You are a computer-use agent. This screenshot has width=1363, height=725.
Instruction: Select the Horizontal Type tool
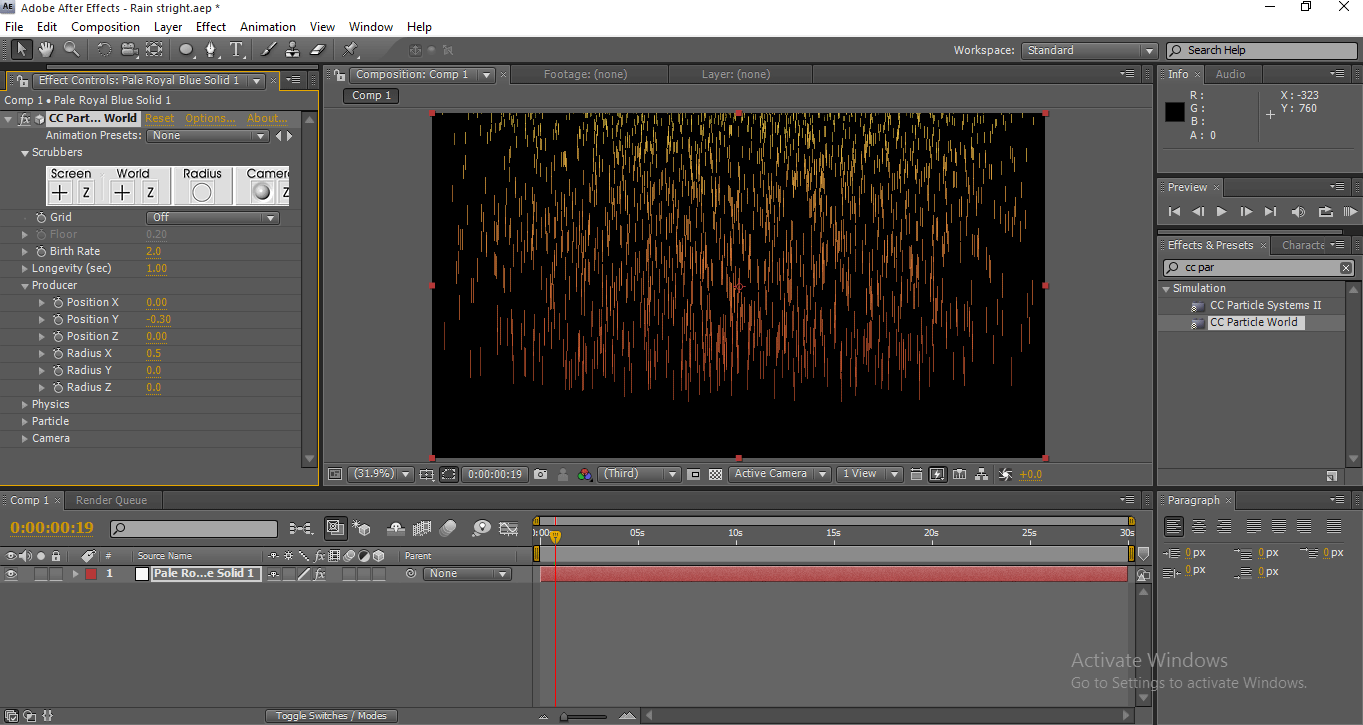pyautogui.click(x=236, y=49)
